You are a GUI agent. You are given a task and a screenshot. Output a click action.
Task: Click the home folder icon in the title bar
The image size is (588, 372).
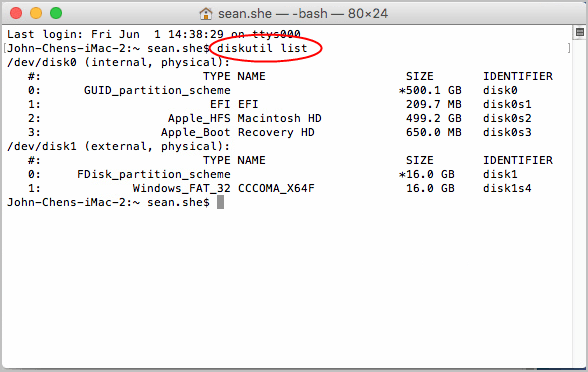(x=206, y=14)
